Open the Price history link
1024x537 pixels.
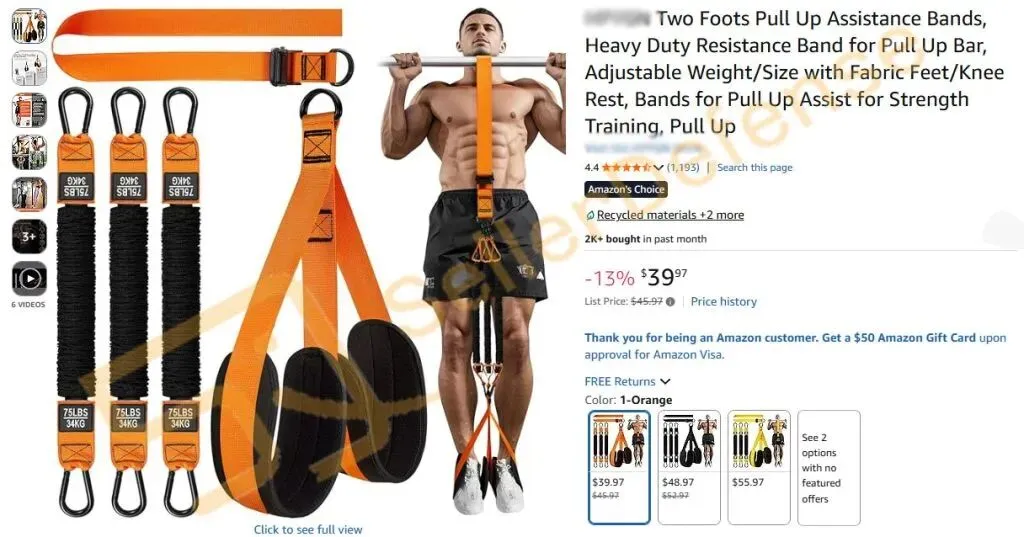coord(724,302)
